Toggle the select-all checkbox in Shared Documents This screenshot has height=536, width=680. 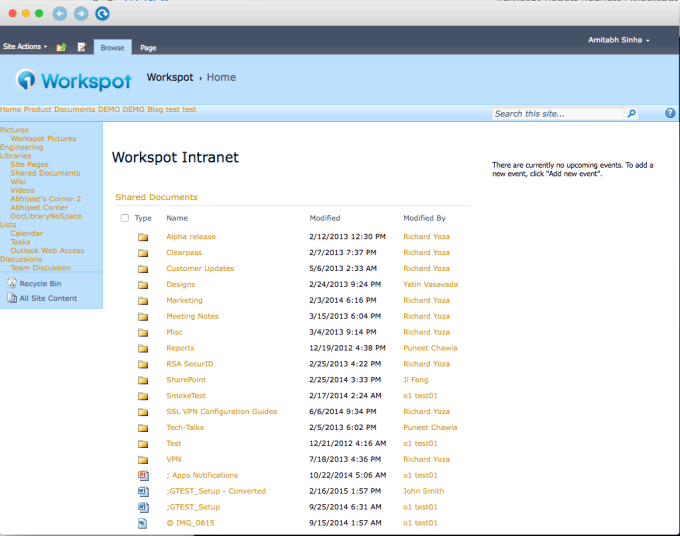pyautogui.click(x=124, y=218)
